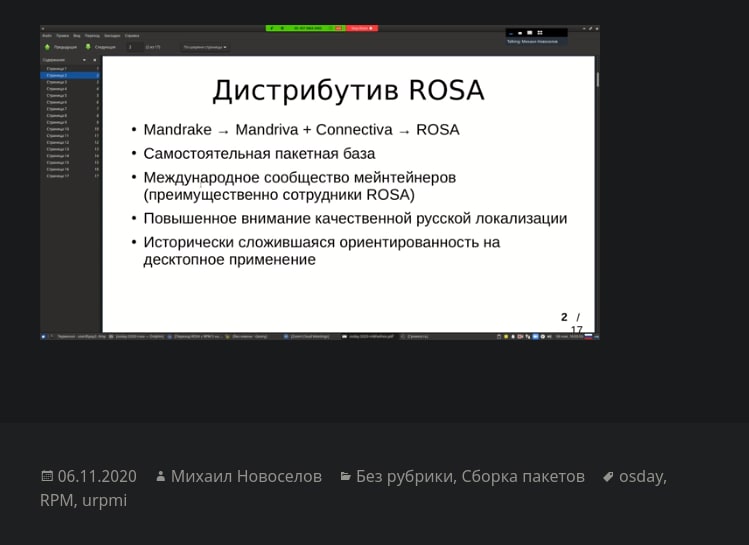Open the Файл menu in the viewer
The image size is (749, 545).
47,35
